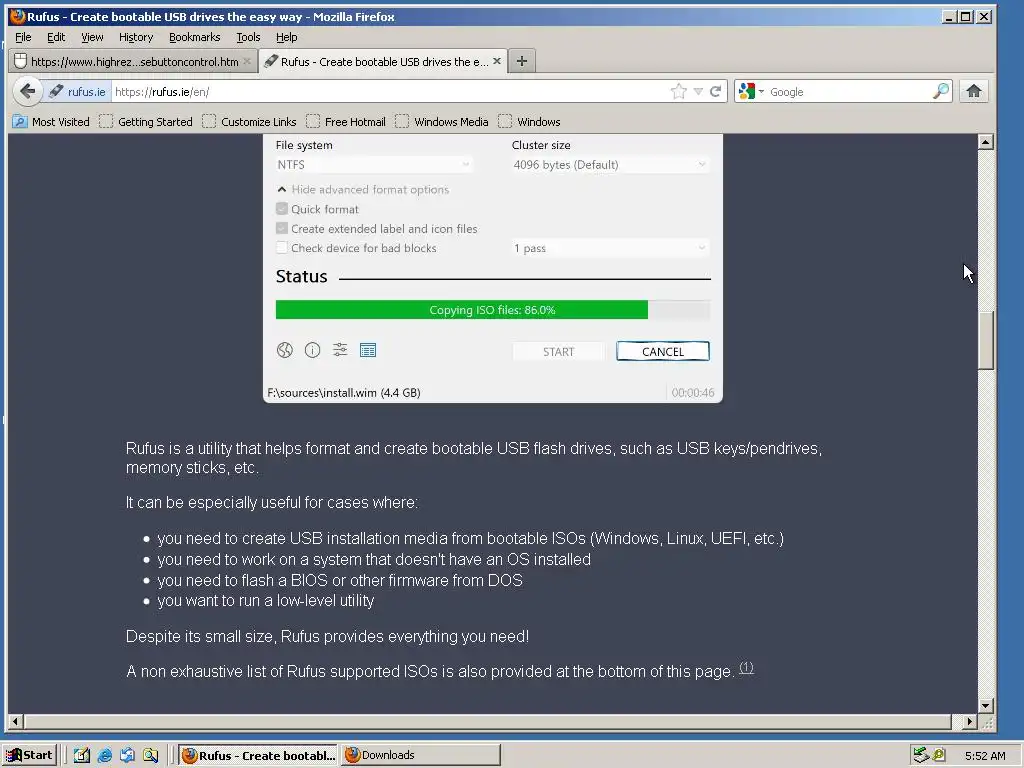The width and height of the screenshot is (1024, 768).
Task: Open the View menu
Action: click(x=92, y=37)
